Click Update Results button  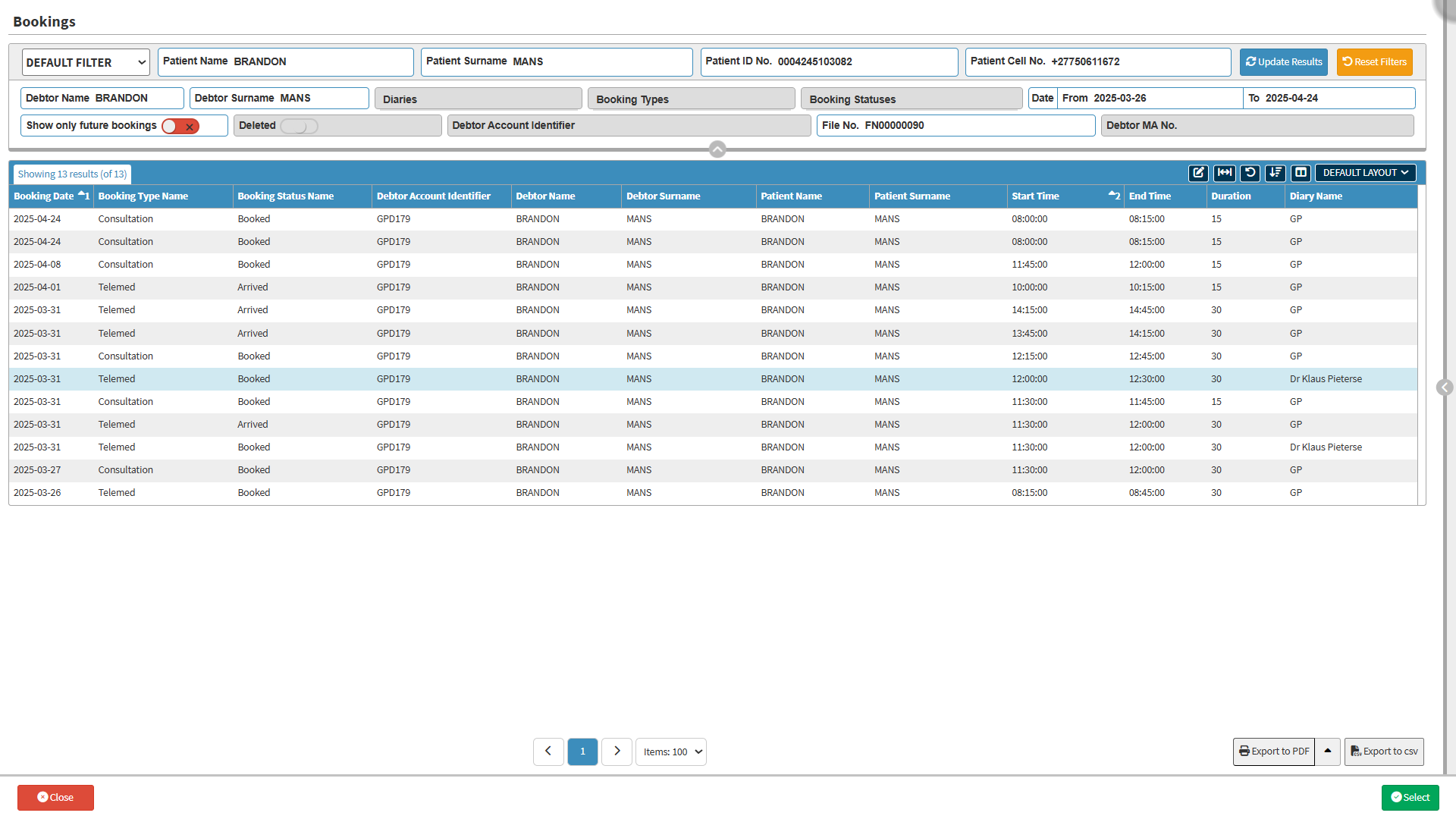pos(1283,62)
